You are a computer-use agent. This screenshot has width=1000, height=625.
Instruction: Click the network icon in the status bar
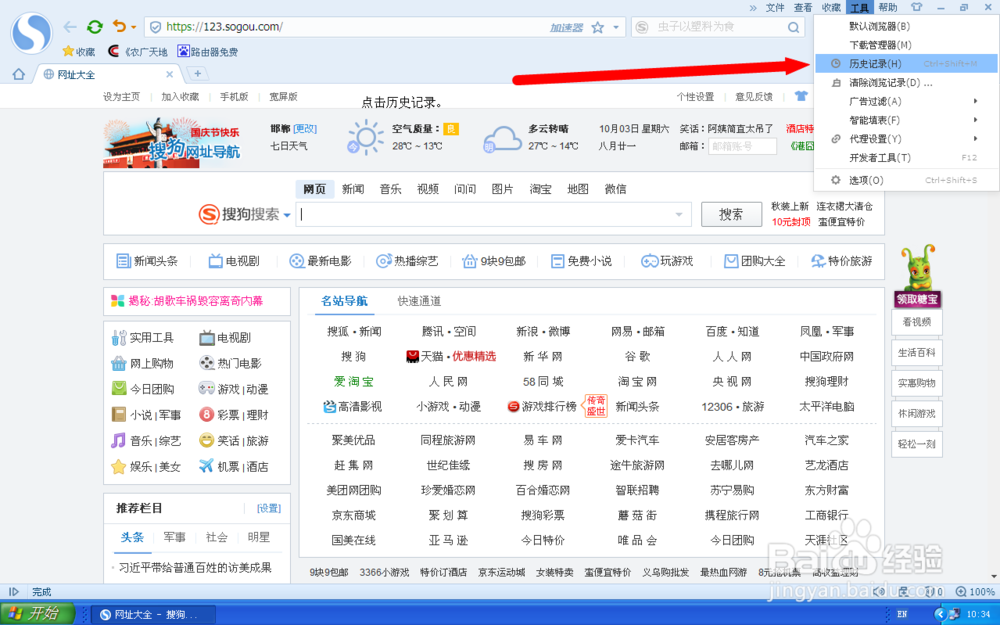tap(904, 591)
